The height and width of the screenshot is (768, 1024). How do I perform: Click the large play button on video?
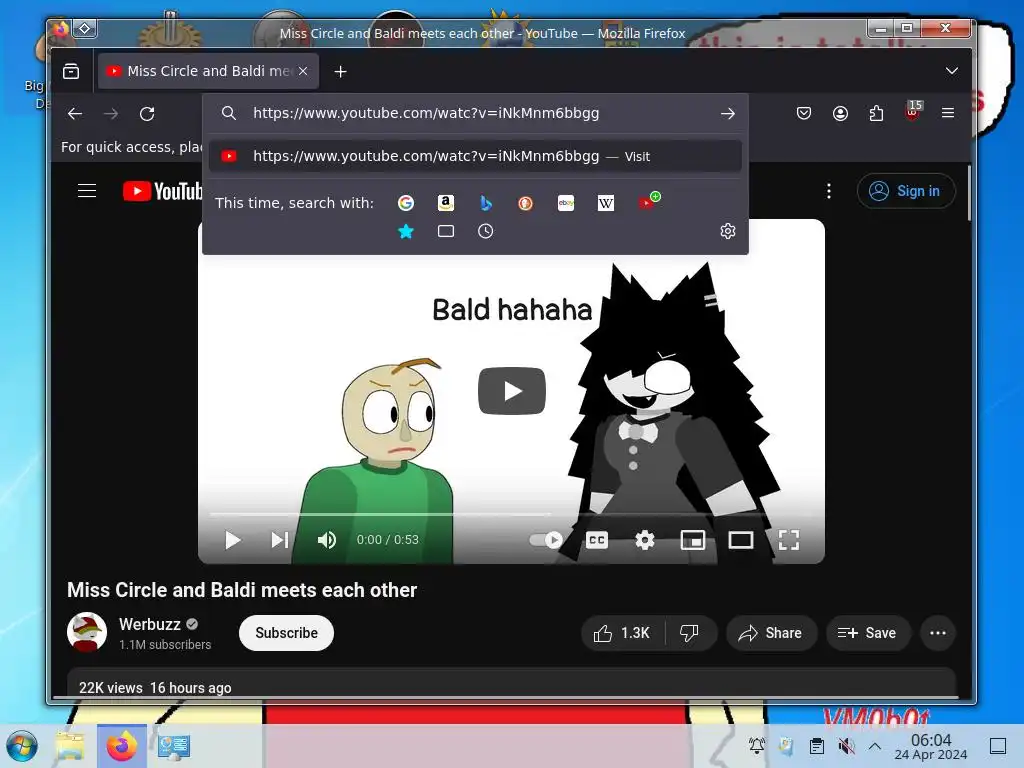tap(511, 391)
